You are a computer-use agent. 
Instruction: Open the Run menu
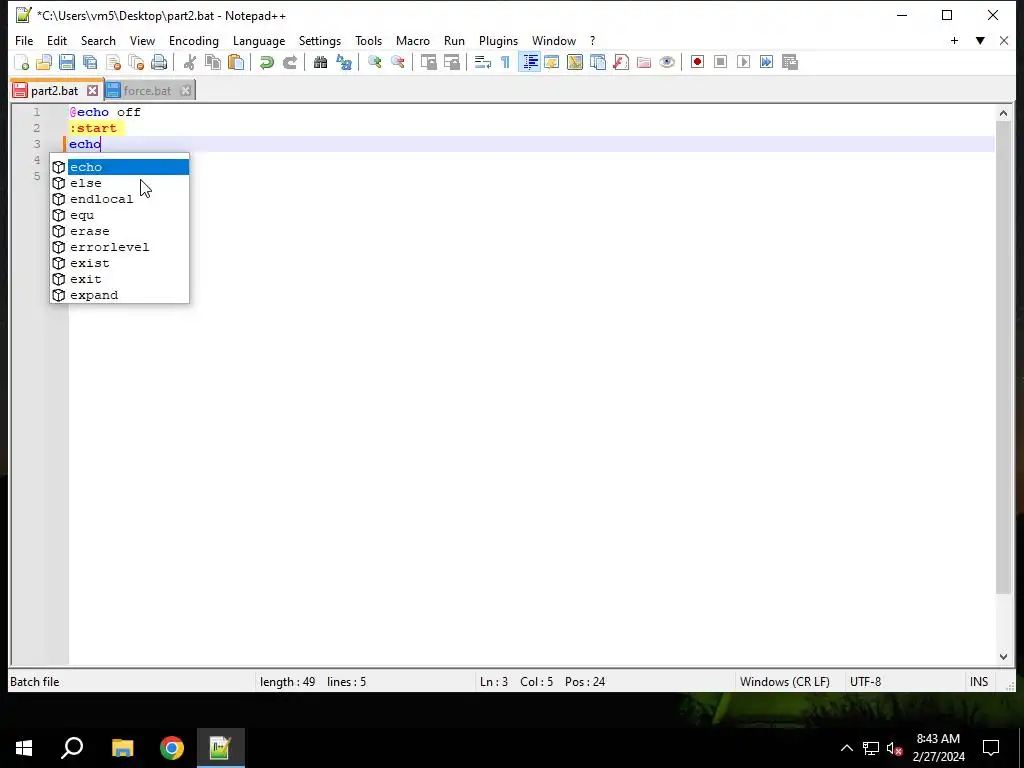point(455,40)
